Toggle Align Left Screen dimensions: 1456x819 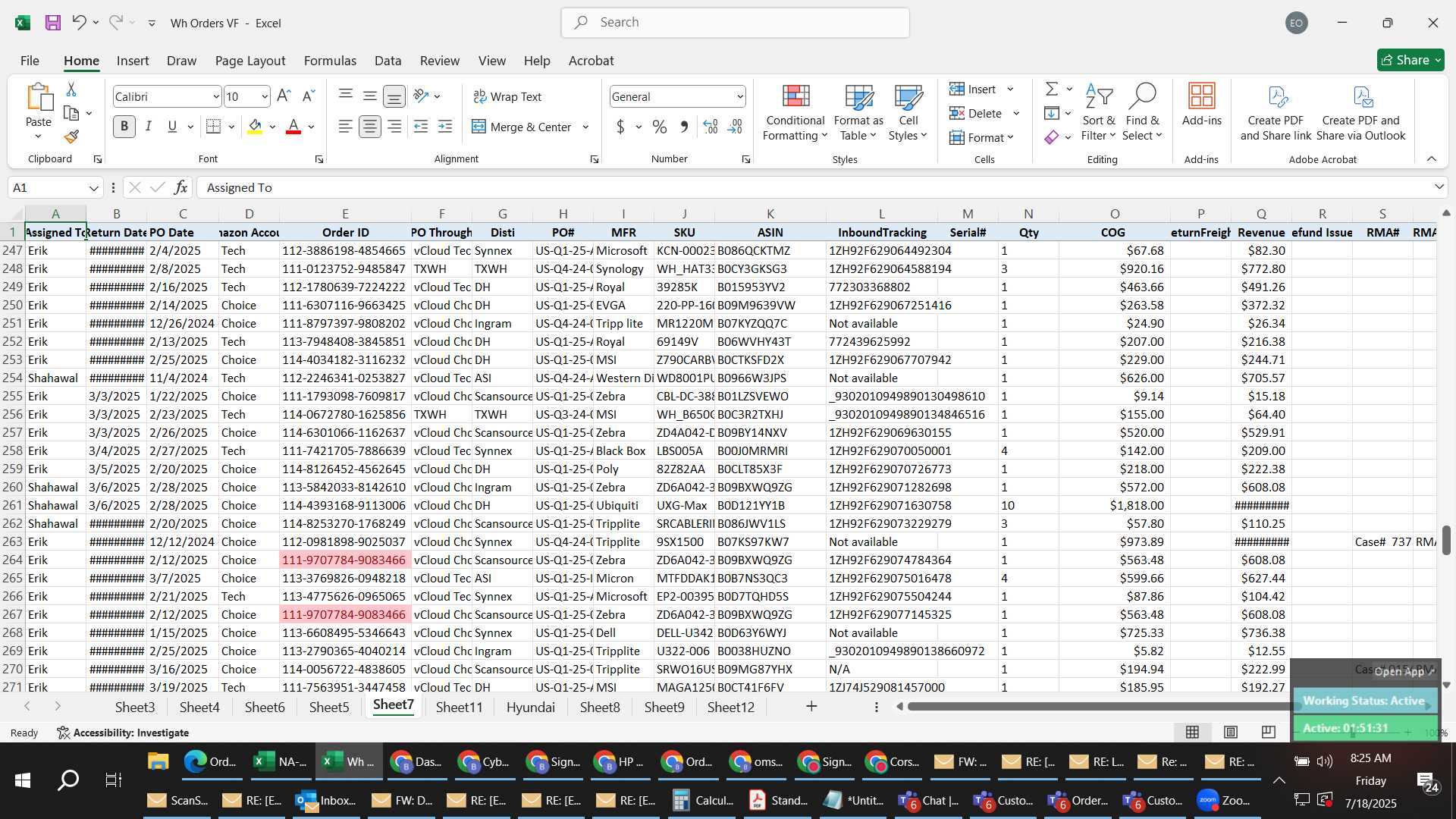coord(346,127)
